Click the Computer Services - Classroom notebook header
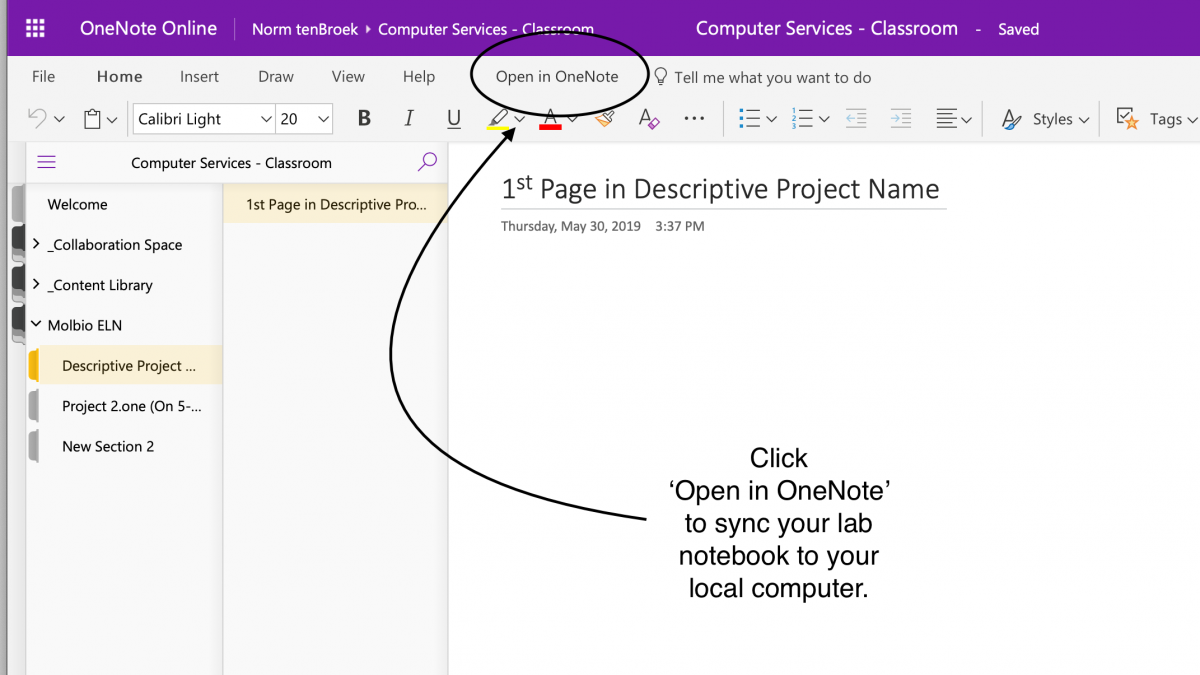This screenshot has width=1200, height=675. pos(231,163)
